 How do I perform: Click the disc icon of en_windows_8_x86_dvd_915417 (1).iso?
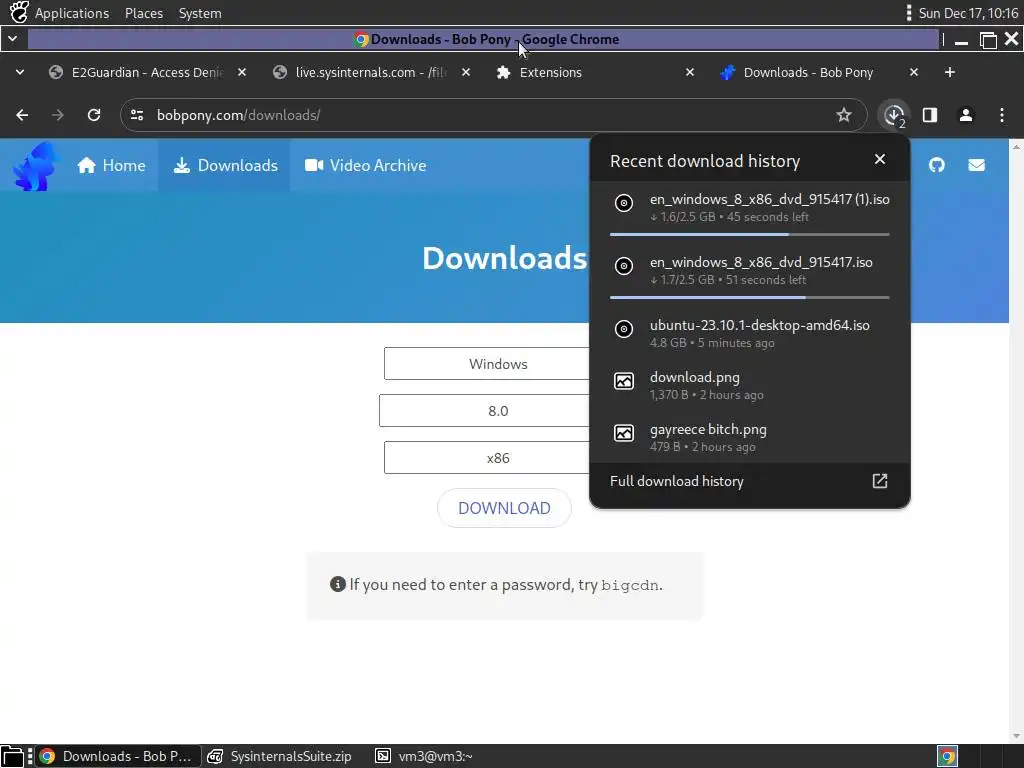[624, 203]
